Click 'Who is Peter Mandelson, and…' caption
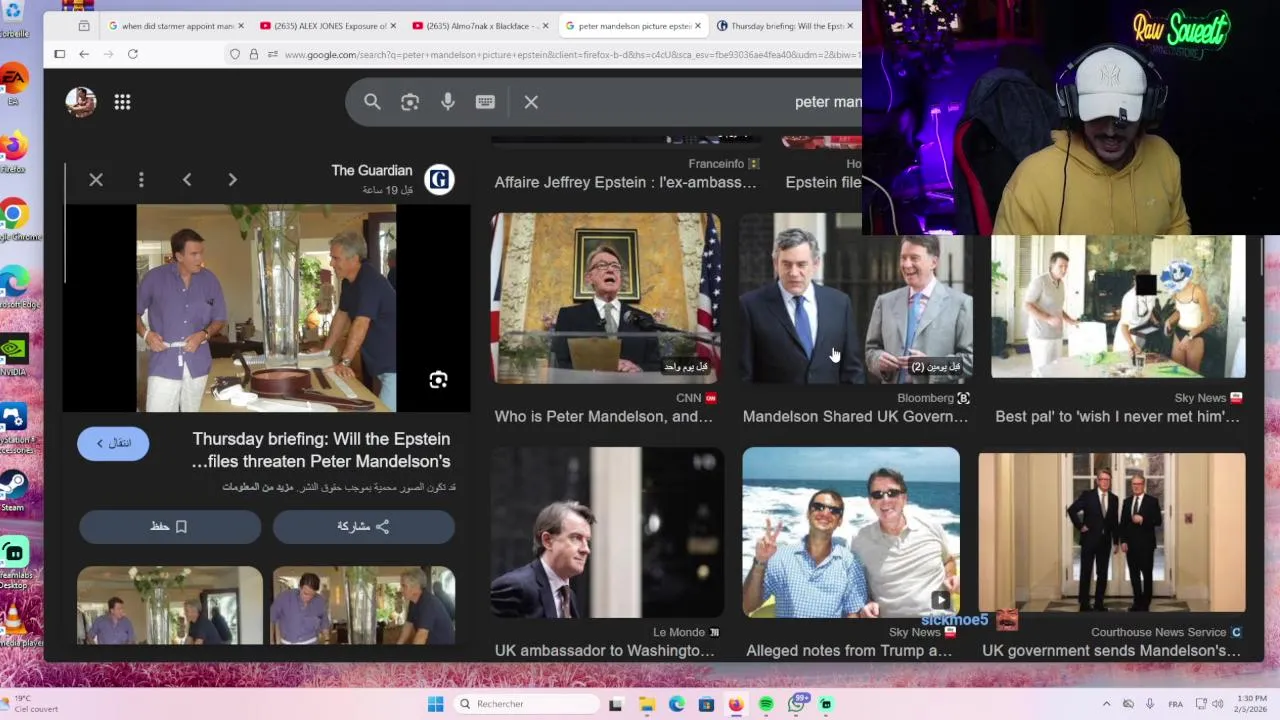 (603, 416)
